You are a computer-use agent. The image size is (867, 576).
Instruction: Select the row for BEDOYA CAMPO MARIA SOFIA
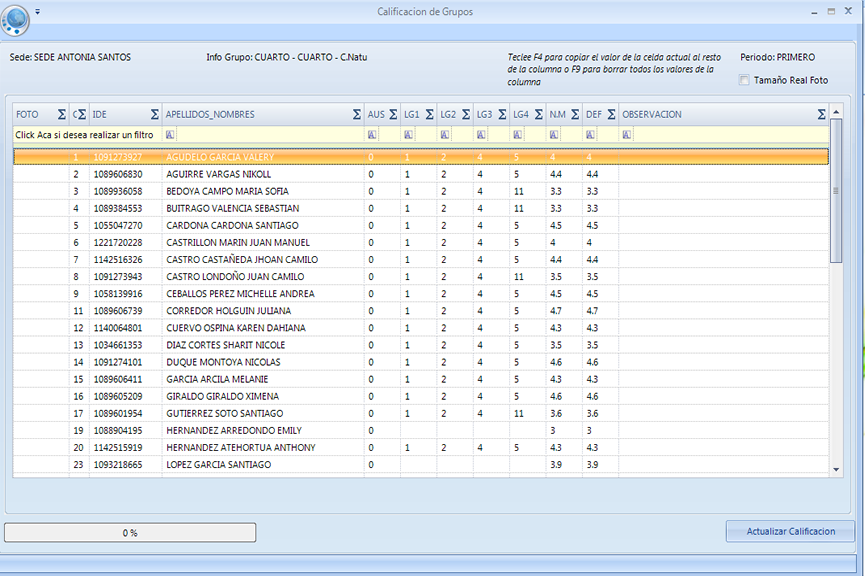point(227,191)
